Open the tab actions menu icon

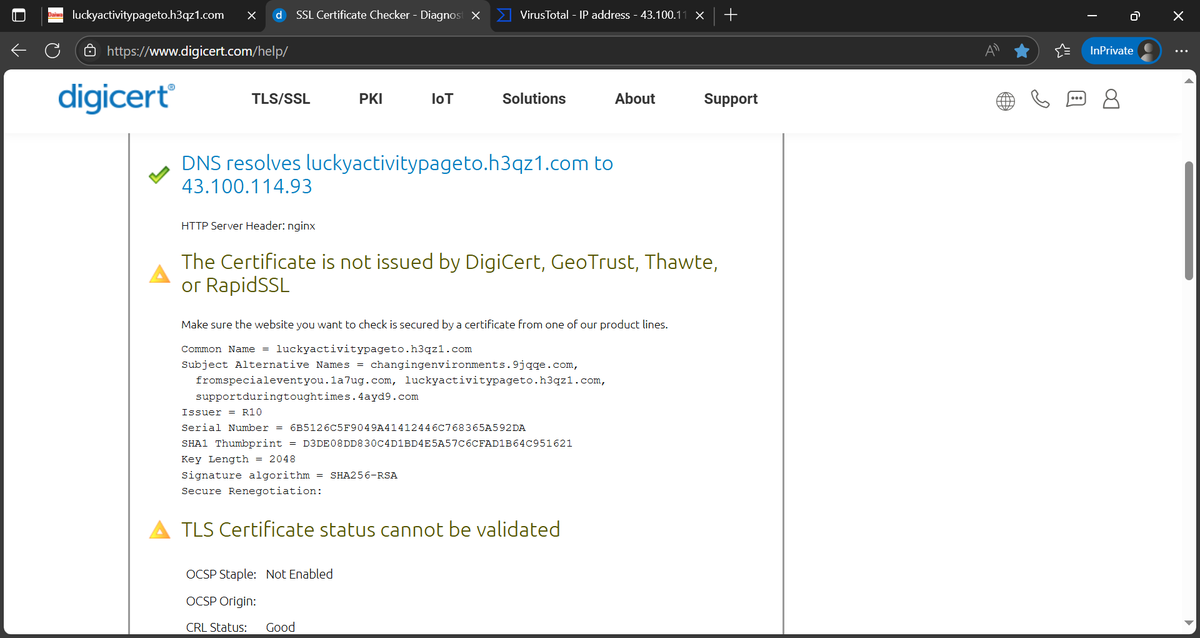[x=19, y=15]
